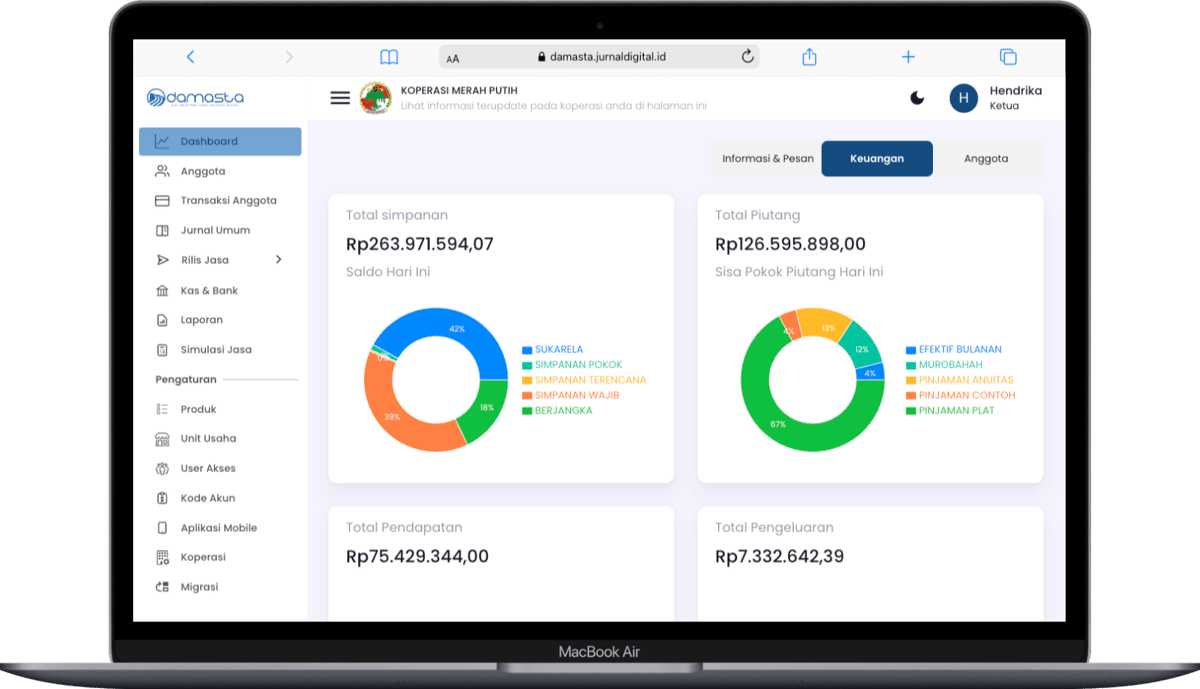Click the Koperasi Merah Putih logo

pos(376,98)
